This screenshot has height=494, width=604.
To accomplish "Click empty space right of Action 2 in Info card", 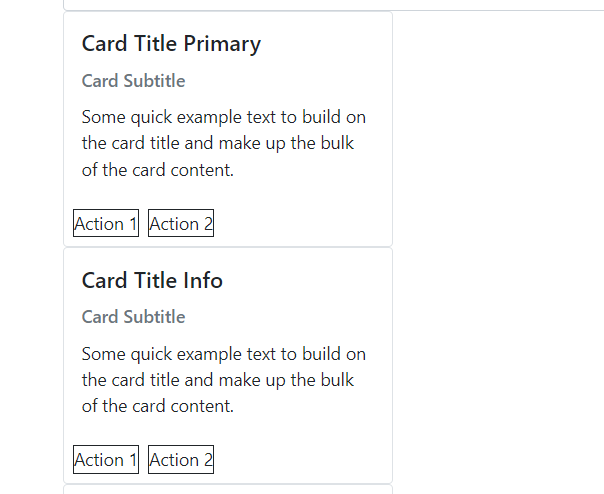I will click(x=300, y=460).
